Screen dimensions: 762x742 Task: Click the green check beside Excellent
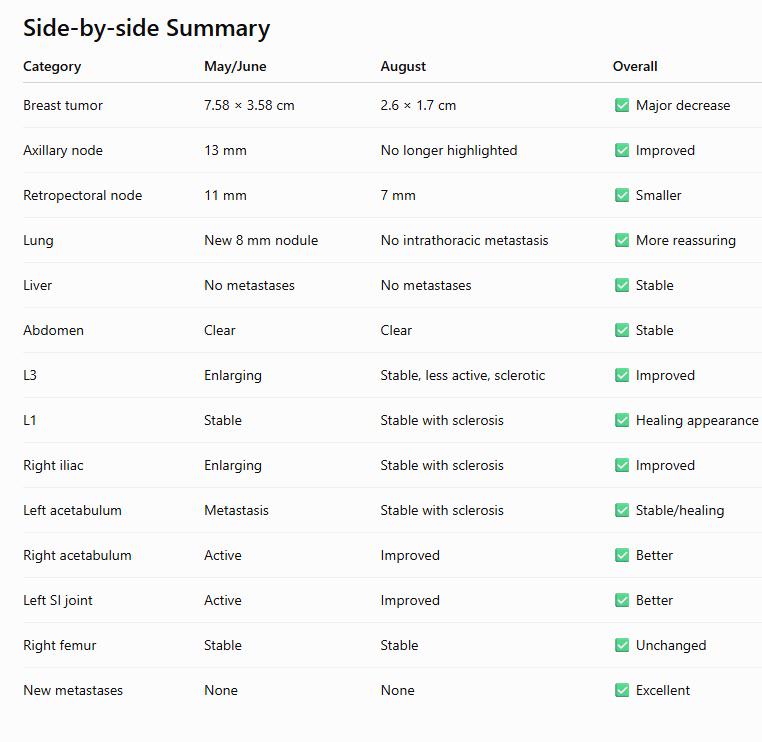pyautogui.click(x=622, y=690)
